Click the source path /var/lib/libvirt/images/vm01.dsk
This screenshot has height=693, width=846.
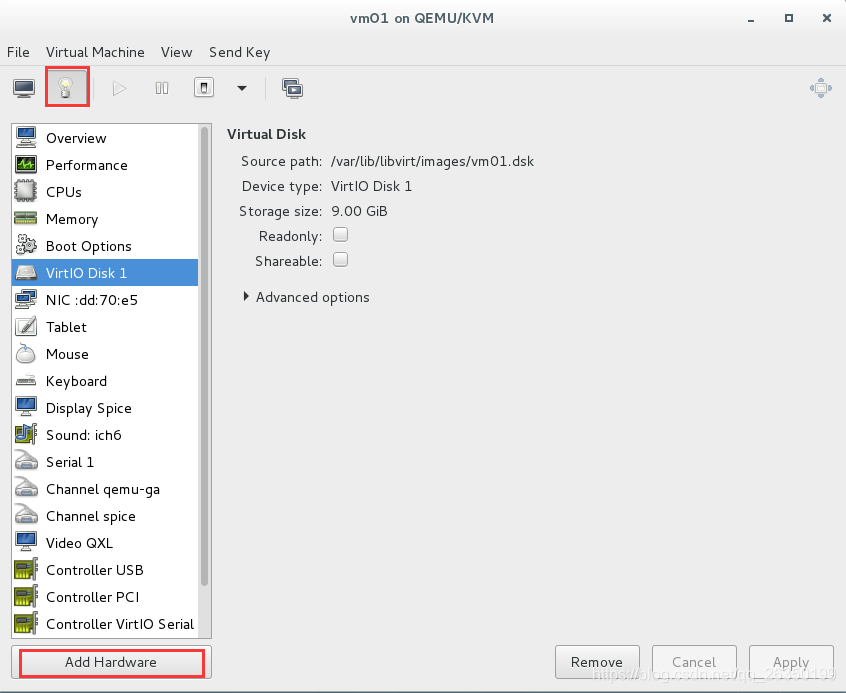tap(432, 161)
